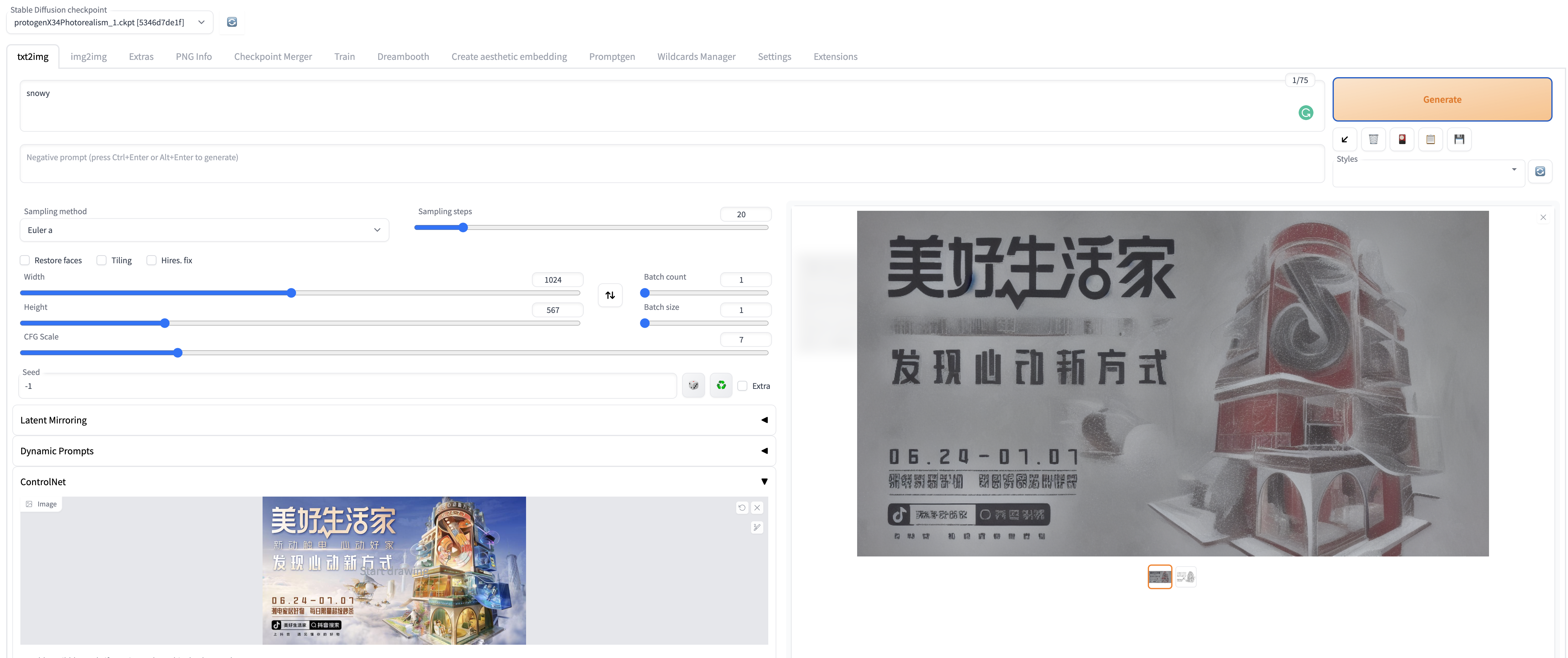Click the arrow icon to read last generation parameters
1568x658 pixels.
coord(1345,140)
